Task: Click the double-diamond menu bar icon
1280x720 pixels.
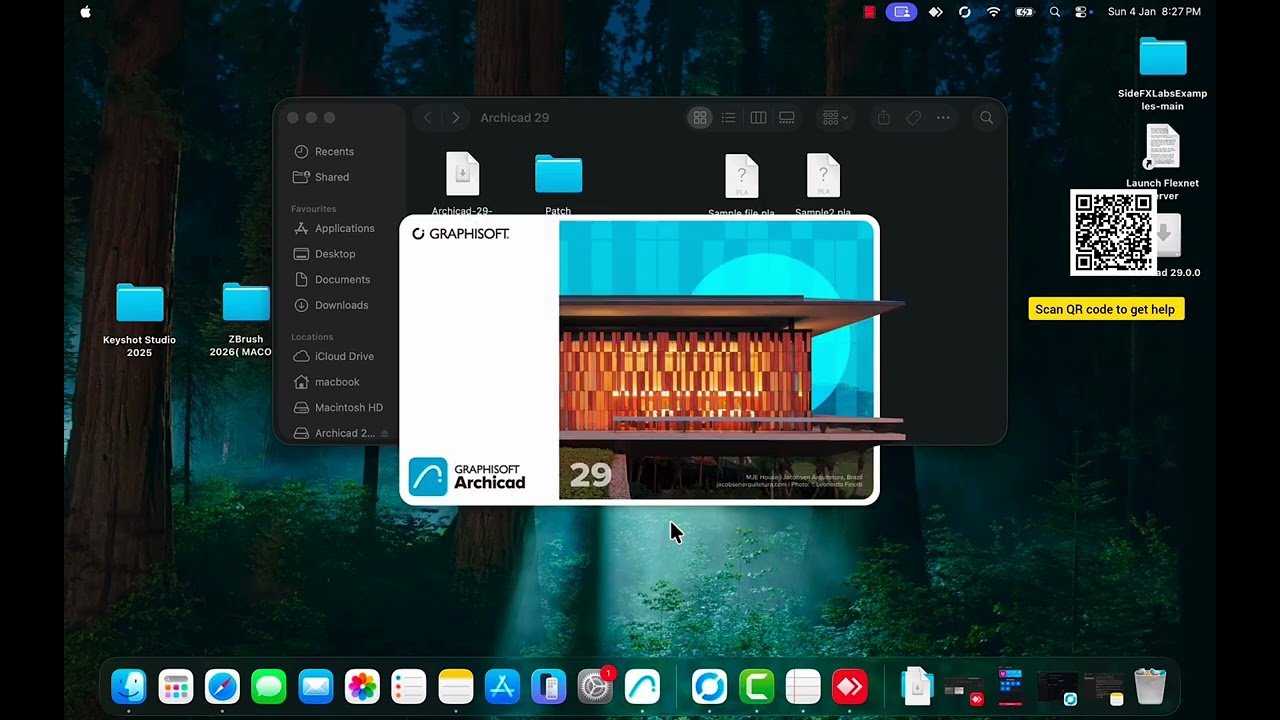Action: (x=935, y=12)
